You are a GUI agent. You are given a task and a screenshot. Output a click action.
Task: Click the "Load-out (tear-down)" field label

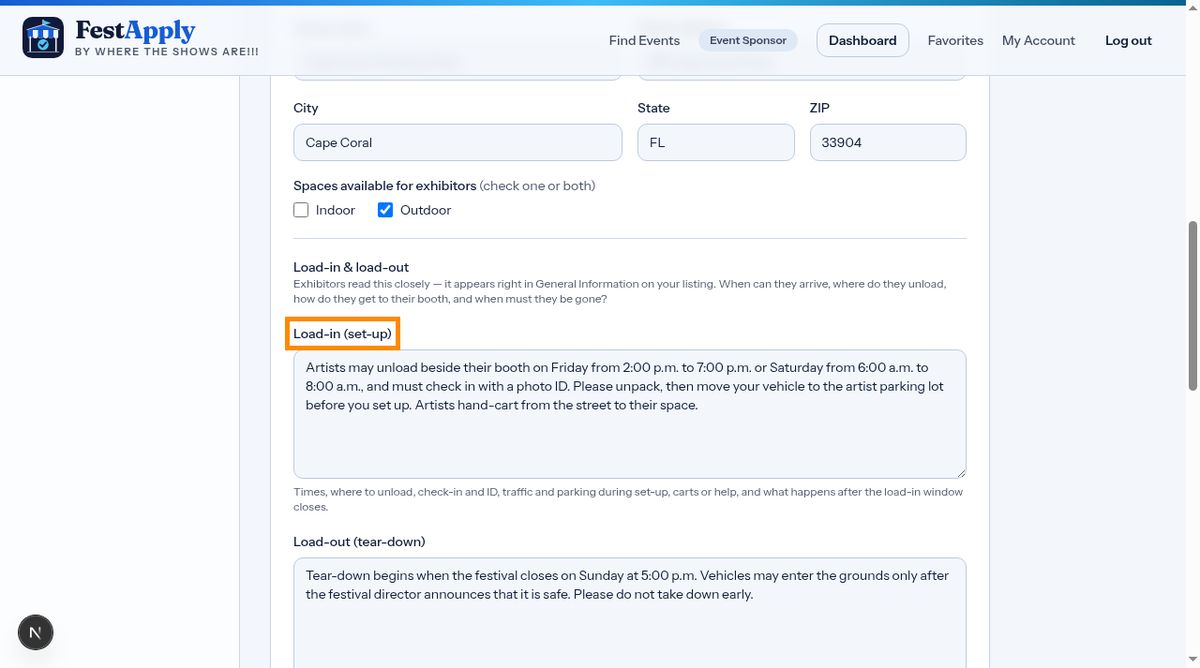pyautogui.click(x=359, y=542)
